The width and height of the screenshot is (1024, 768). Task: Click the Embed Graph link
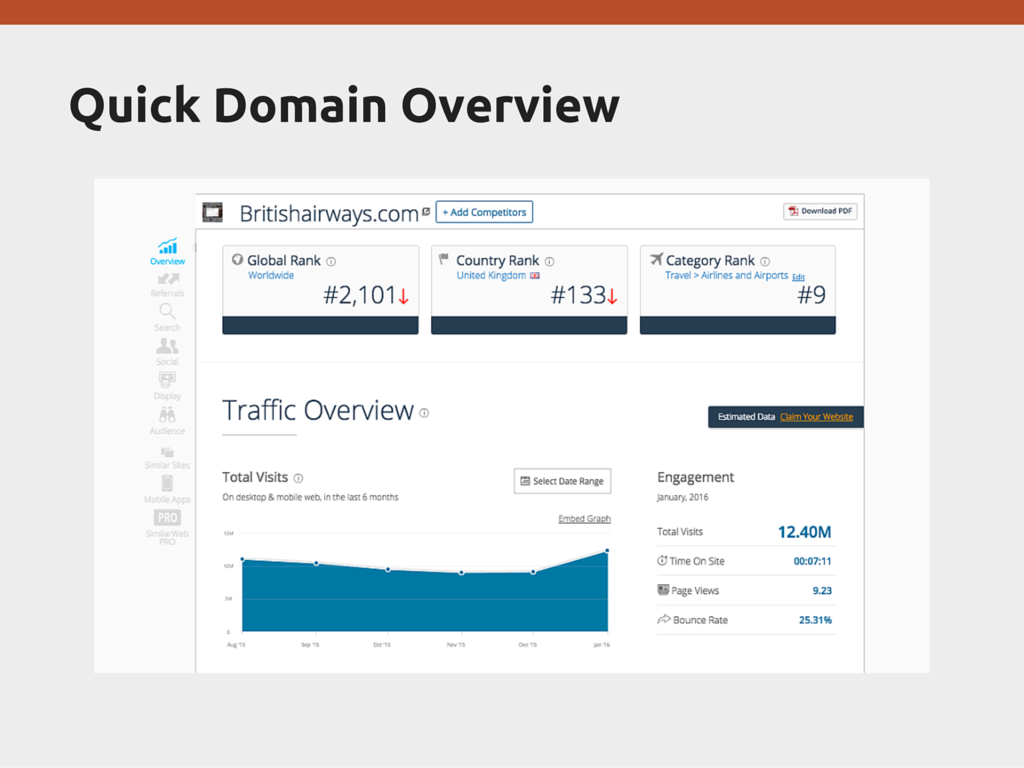click(x=584, y=519)
